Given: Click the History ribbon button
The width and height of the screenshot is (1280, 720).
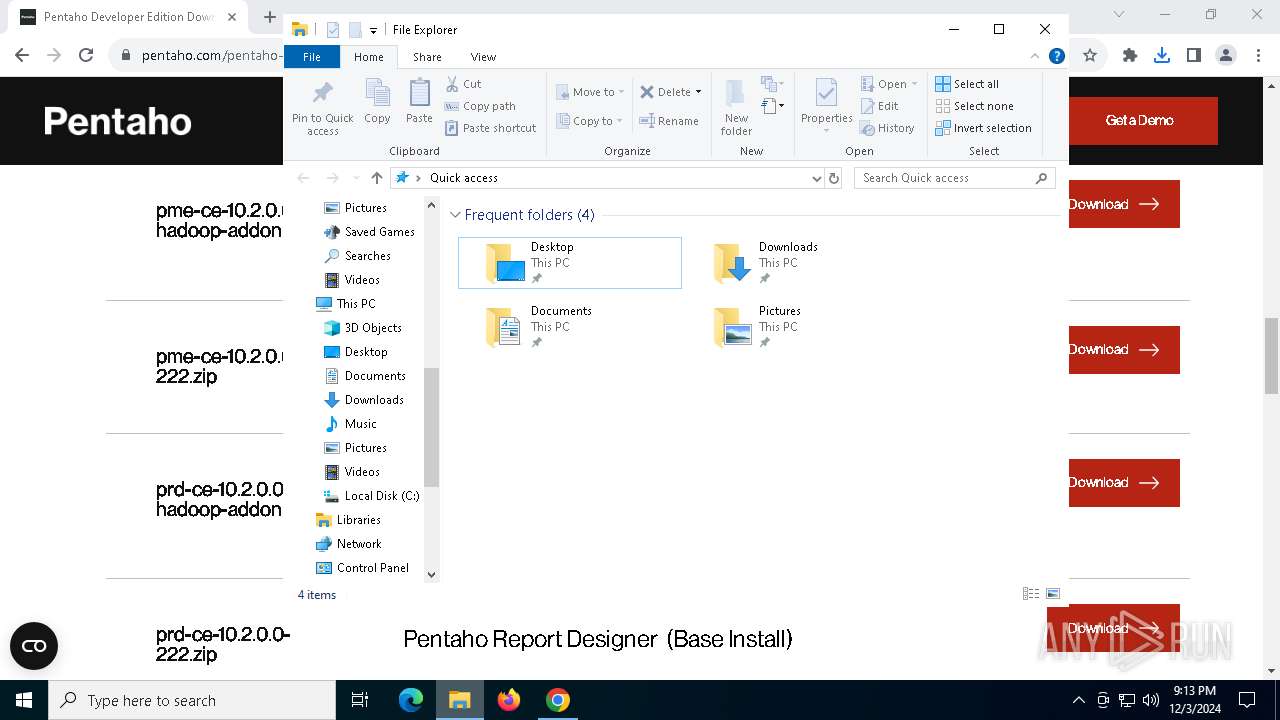Looking at the screenshot, I should pyautogui.click(x=888, y=128).
